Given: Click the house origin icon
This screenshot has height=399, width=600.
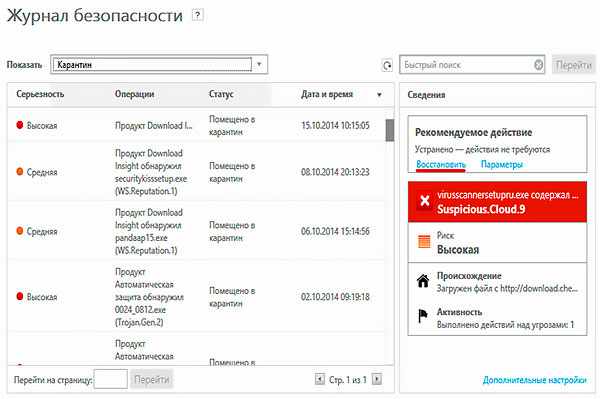Looking at the screenshot, I should click(x=423, y=281).
